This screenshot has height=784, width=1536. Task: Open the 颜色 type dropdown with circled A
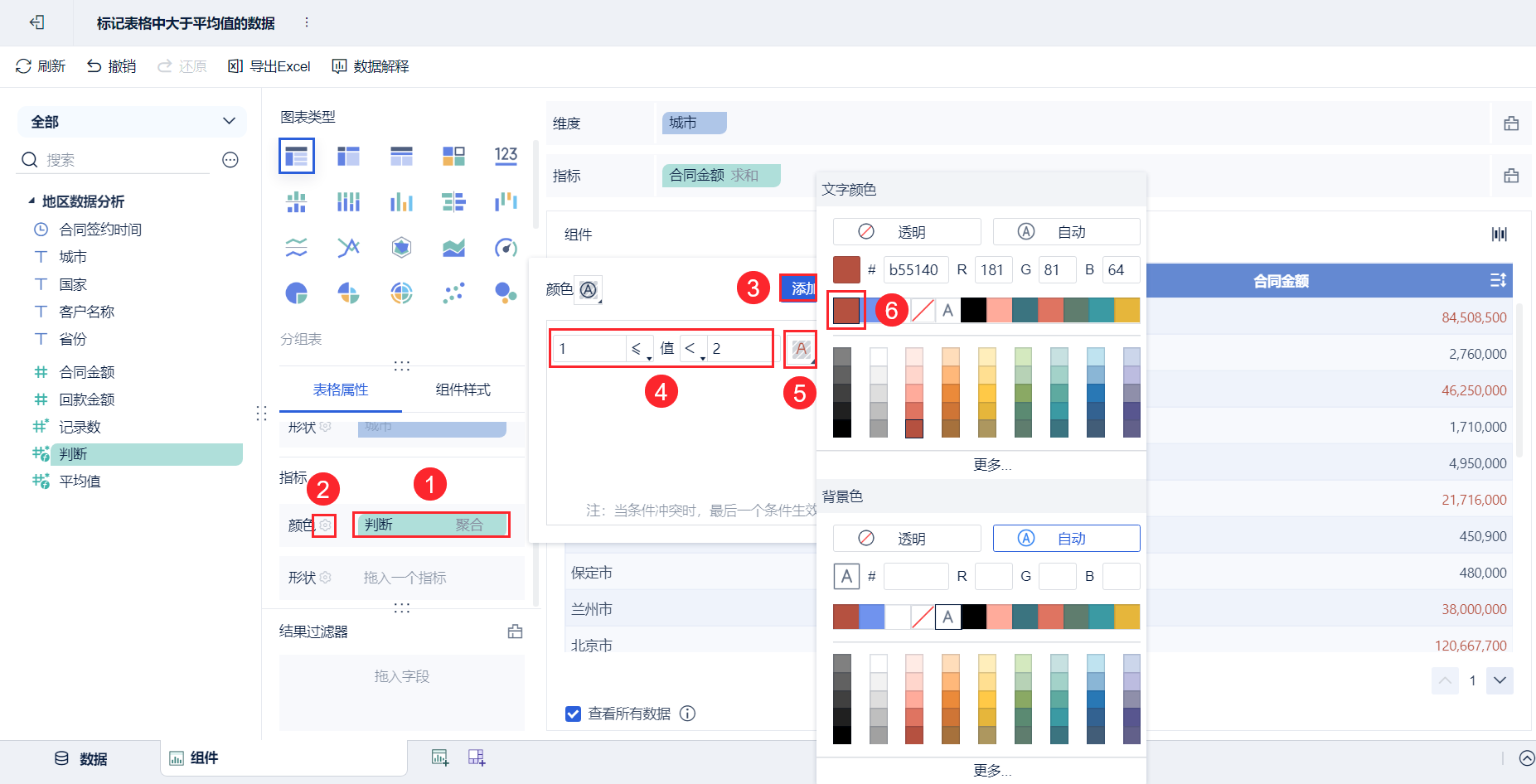[x=589, y=289]
